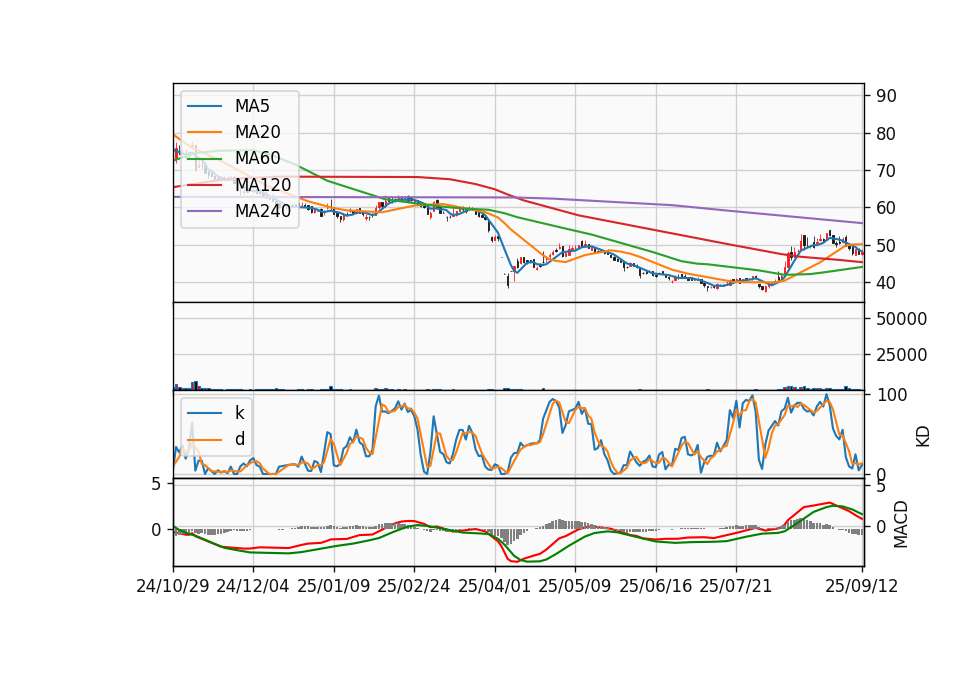The width and height of the screenshot is (960, 690).
Task: Click the MA20 legend label
Action: point(257,132)
